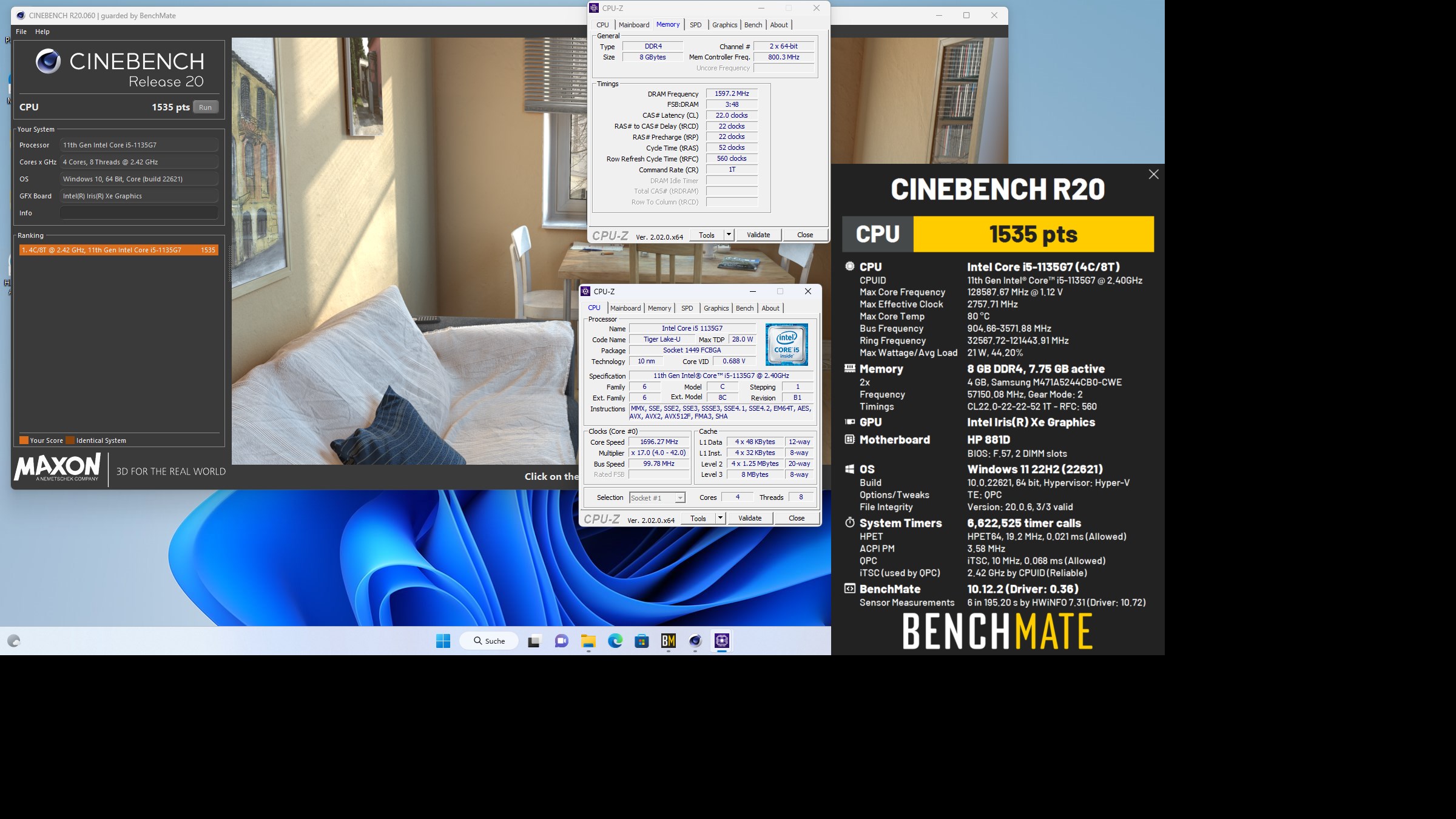This screenshot has width=1456, height=819.
Task: Open the Bench tab in upper CPU-Z window
Action: [753, 25]
